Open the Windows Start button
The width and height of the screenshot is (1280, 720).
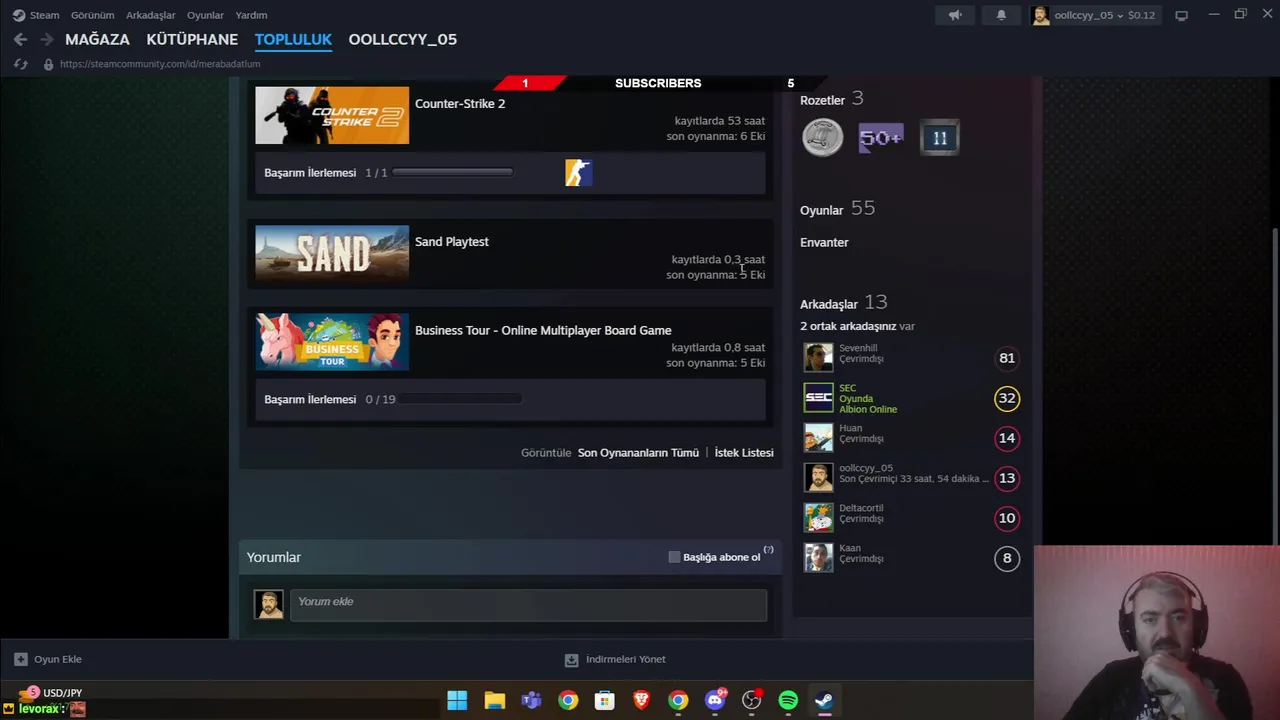pyautogui.click(x=457, y=700)
